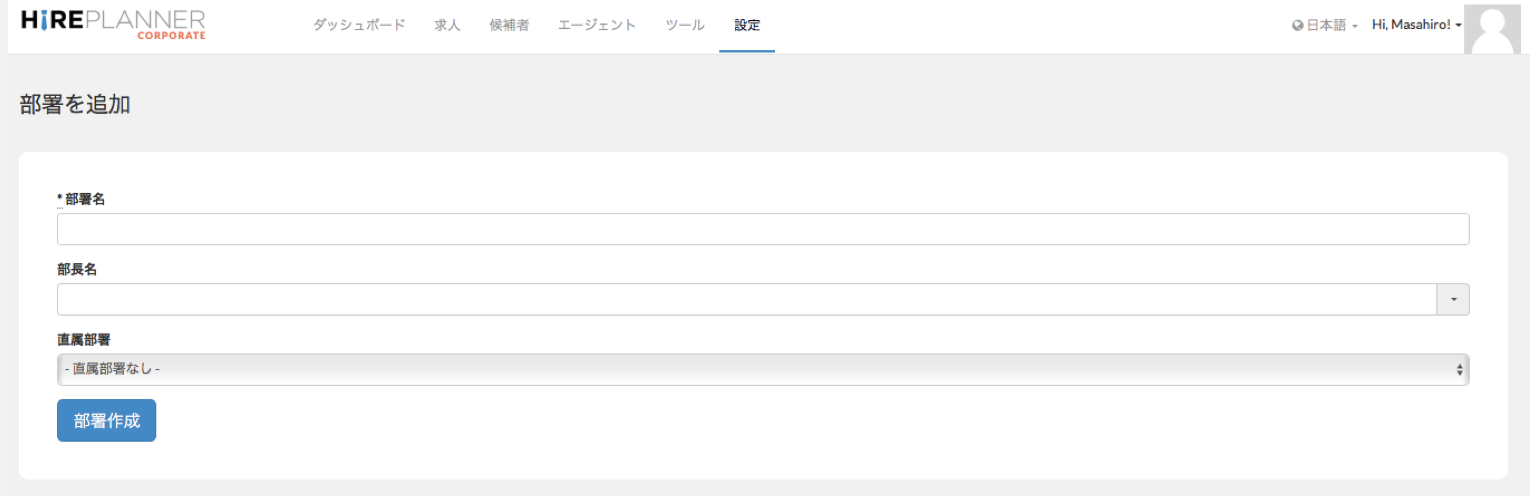The height and width of the screenshot is (496, 1540).
Task: Click the 部長名 field label
Action: point(77,269)
